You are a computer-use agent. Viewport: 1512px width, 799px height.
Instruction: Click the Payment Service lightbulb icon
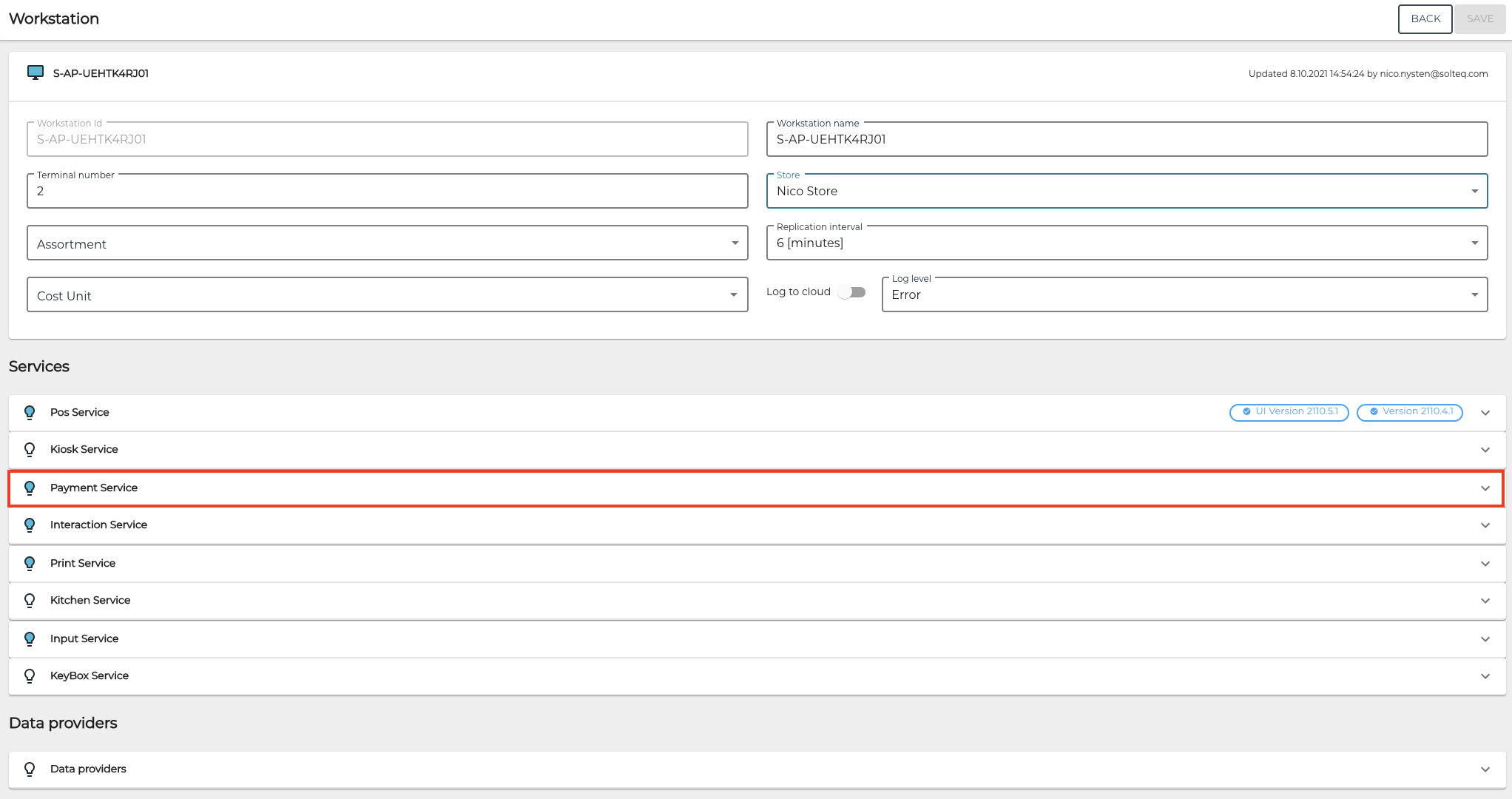tap(30, 488)
